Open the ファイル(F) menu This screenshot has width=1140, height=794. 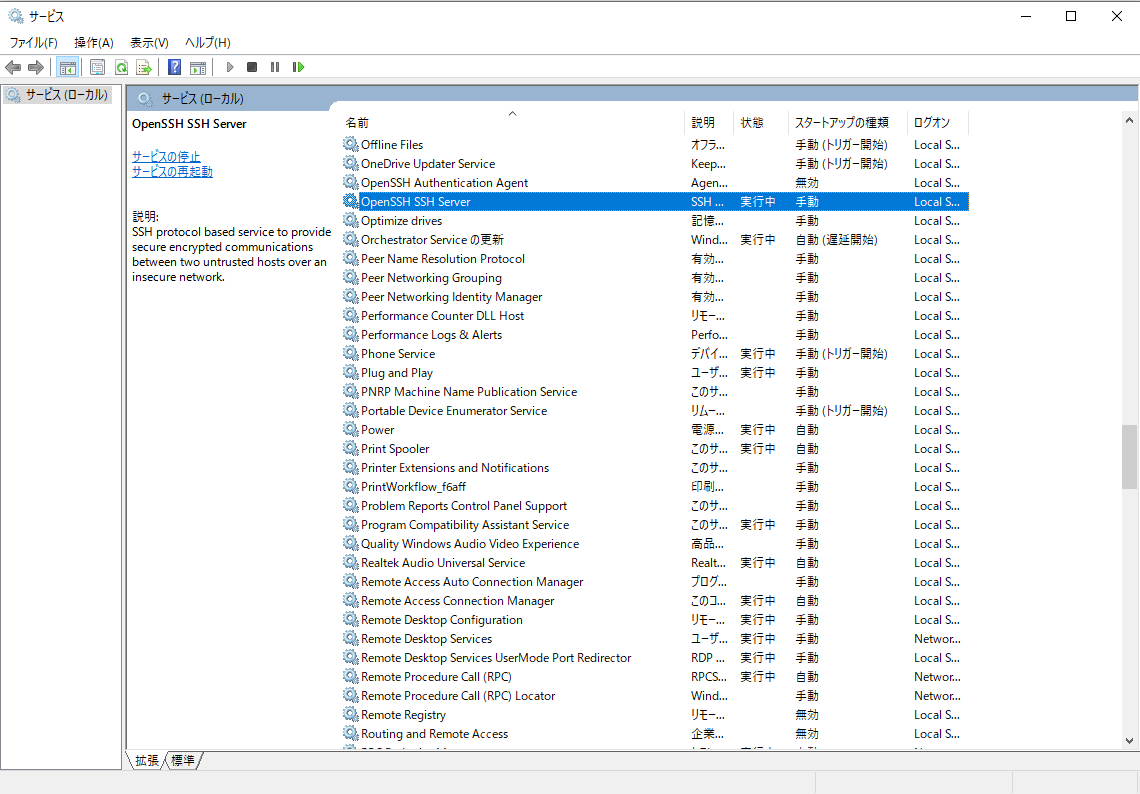pos(33,43)
